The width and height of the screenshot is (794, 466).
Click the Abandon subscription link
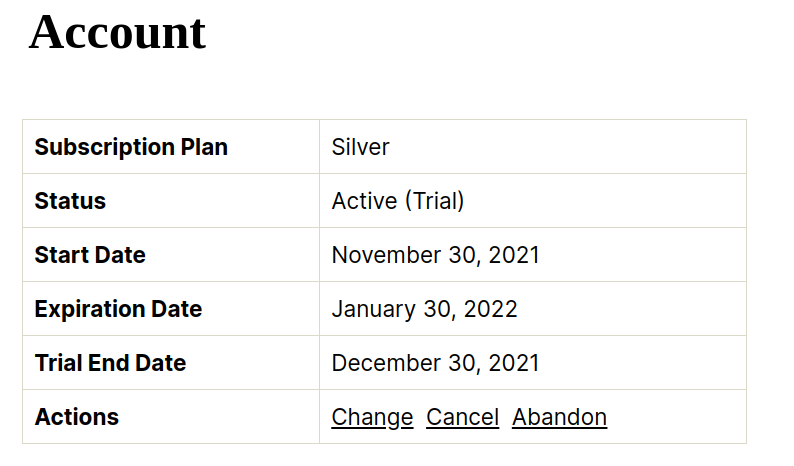coord(560,417)
